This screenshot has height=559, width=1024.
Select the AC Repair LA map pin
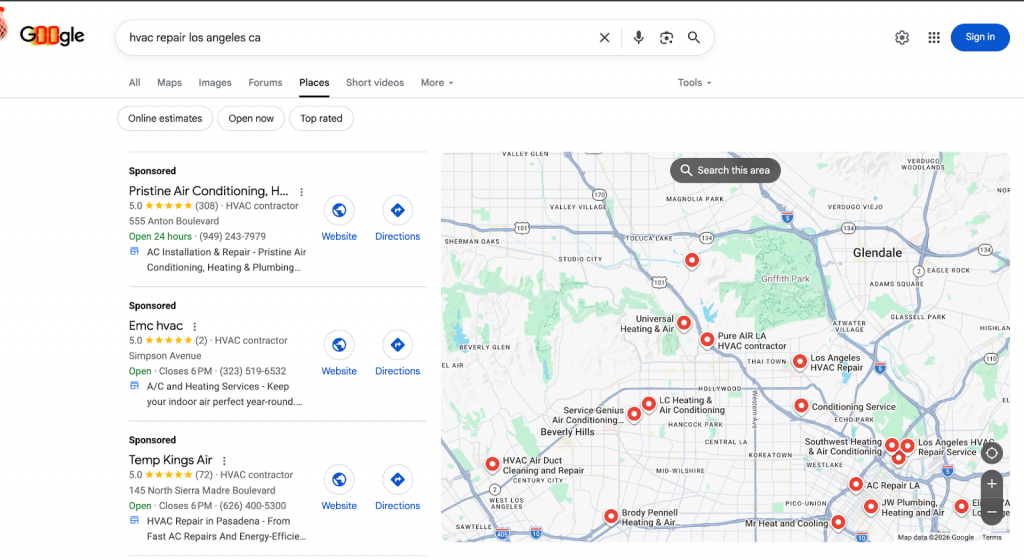(x=856, y=485)
